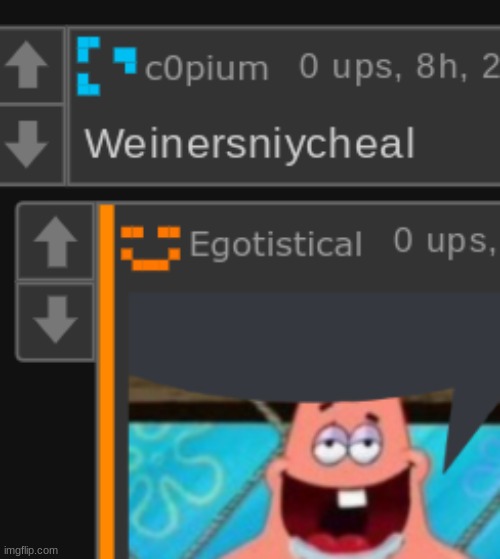Click Patrick's half-lidded eyes in the image
Viewport: 500px width, 559px height.
pyautogui.click(x=347, y=444)
